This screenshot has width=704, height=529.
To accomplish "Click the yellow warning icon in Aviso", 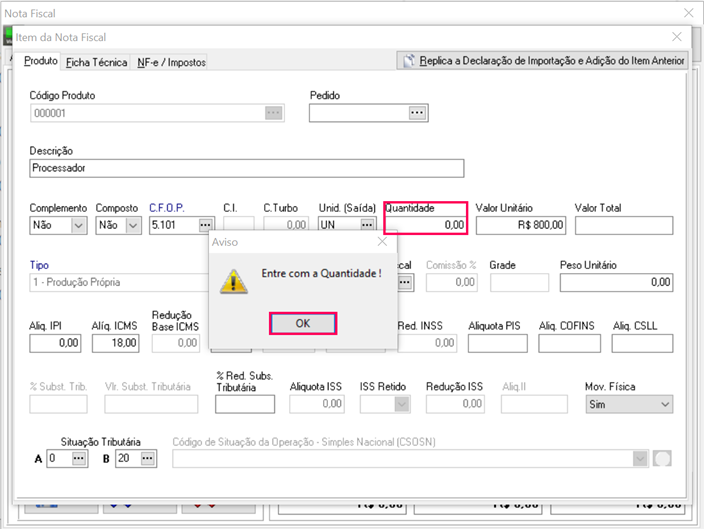I will click(233, 280).
